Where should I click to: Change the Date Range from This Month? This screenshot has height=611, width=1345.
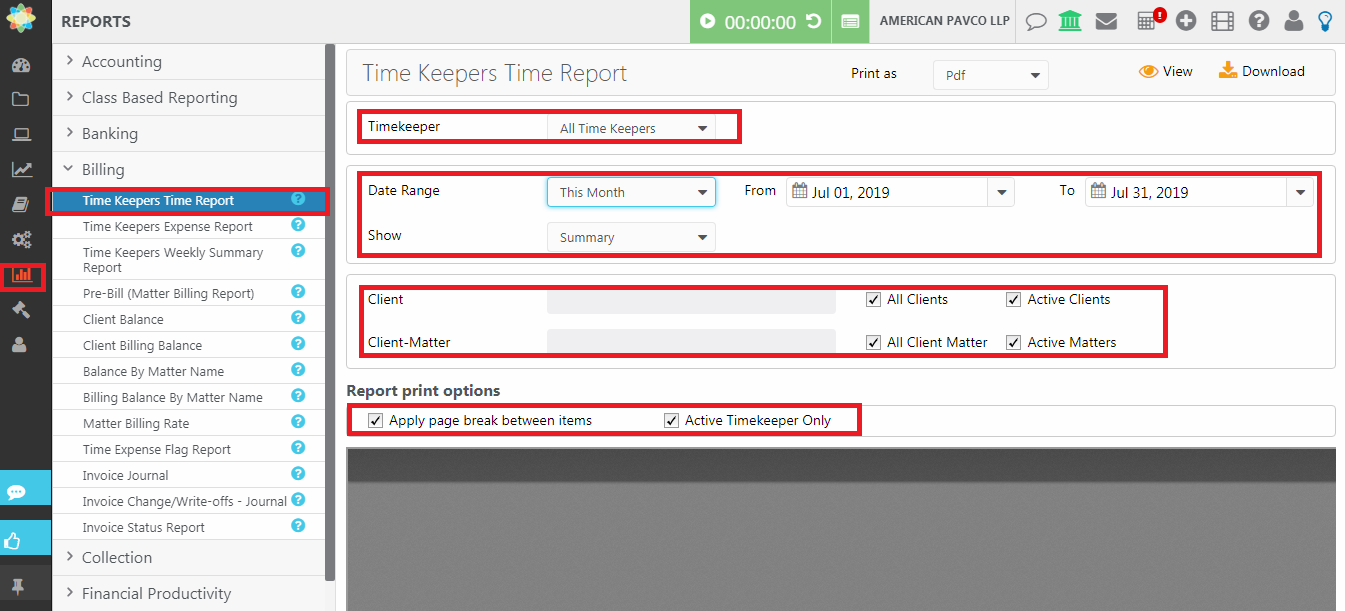(631, 192)
